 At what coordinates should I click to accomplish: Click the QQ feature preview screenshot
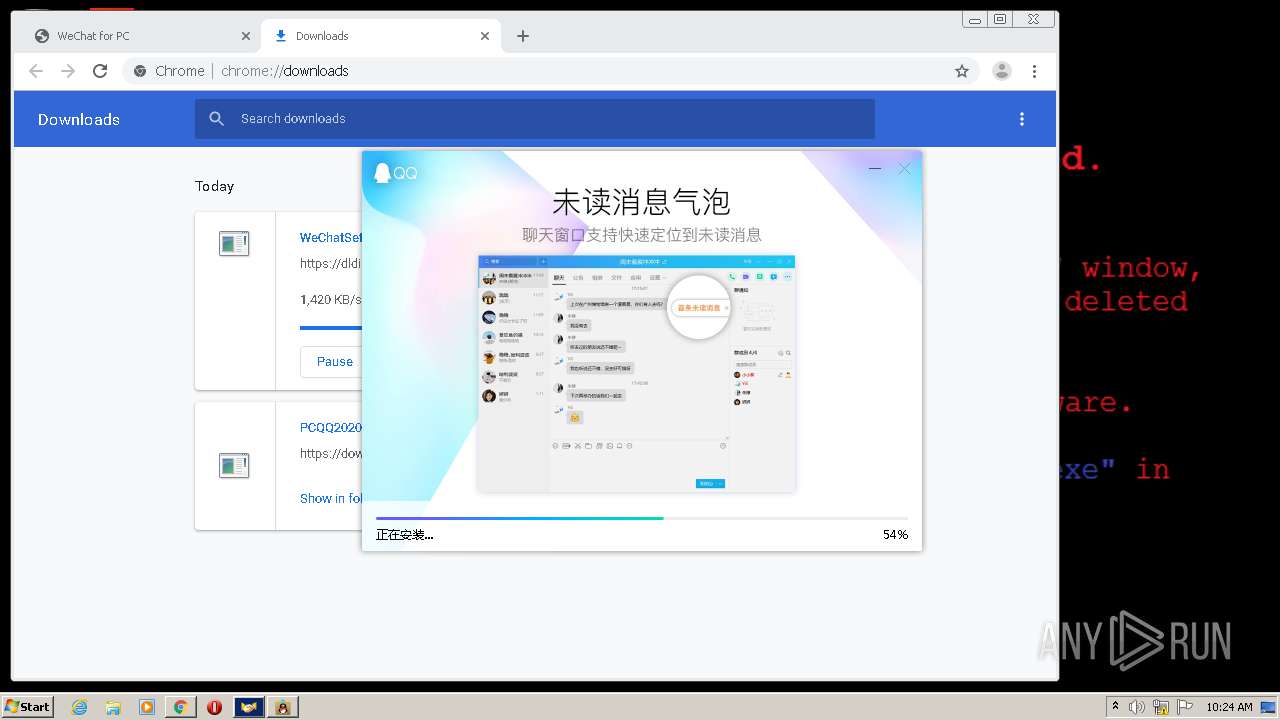(636, 373)
